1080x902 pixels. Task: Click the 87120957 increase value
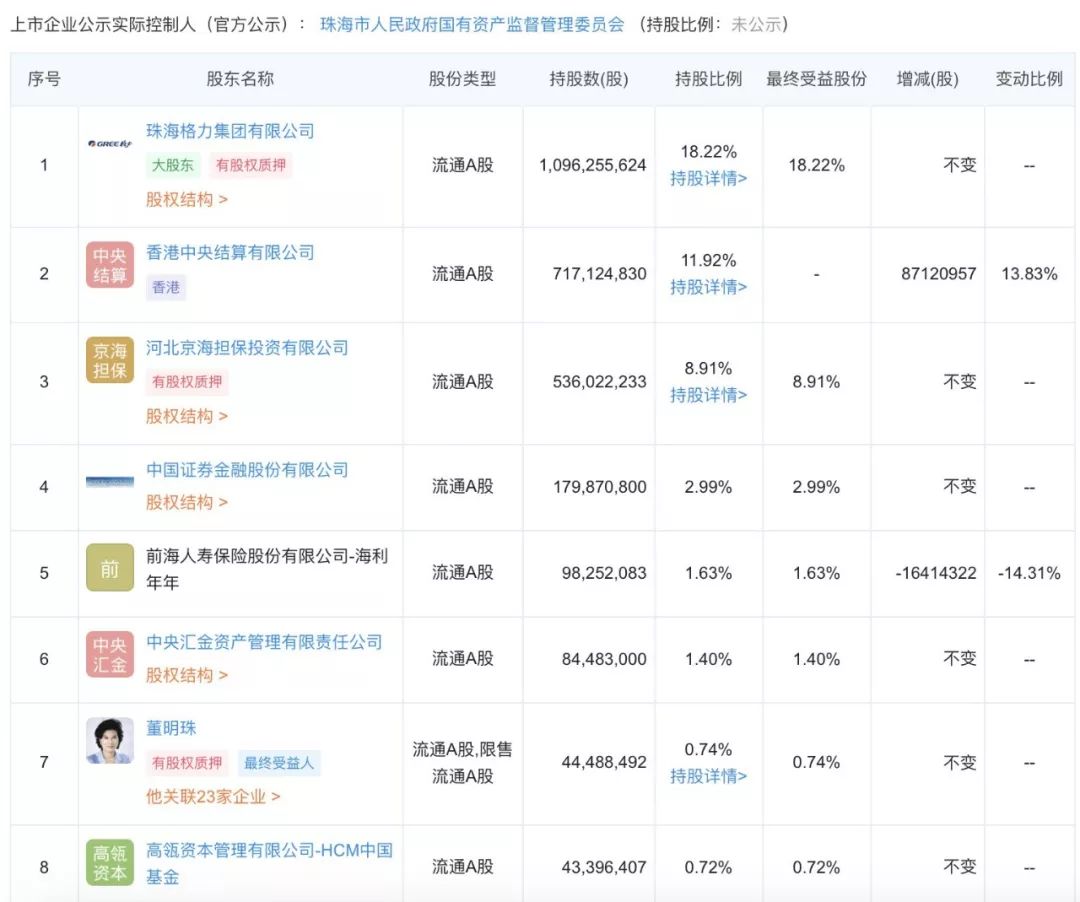tap(939, 274)
